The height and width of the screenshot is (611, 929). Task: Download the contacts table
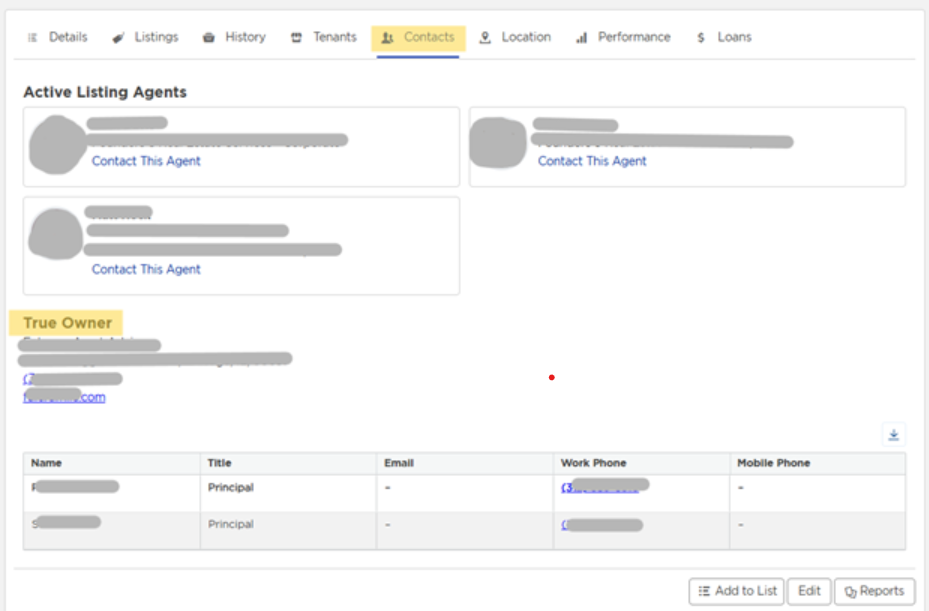pos(893,434)
